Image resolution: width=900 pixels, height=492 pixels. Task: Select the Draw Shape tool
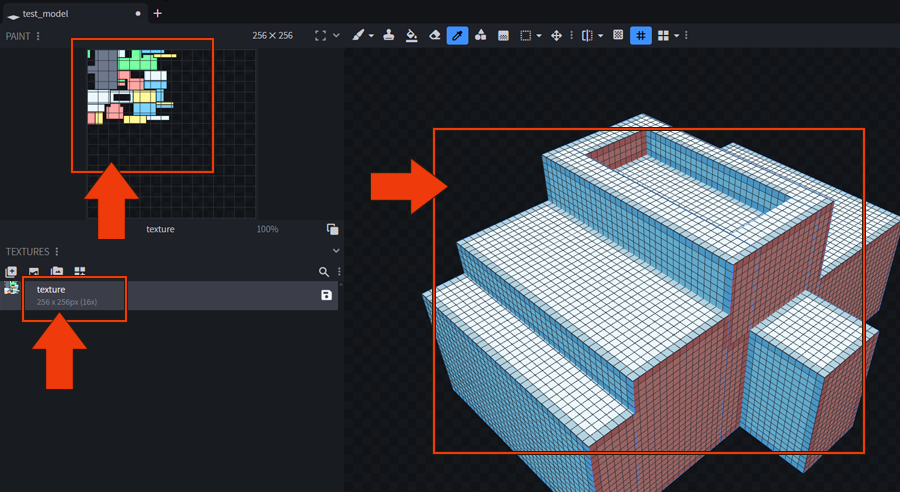click(x=480, y=35)
